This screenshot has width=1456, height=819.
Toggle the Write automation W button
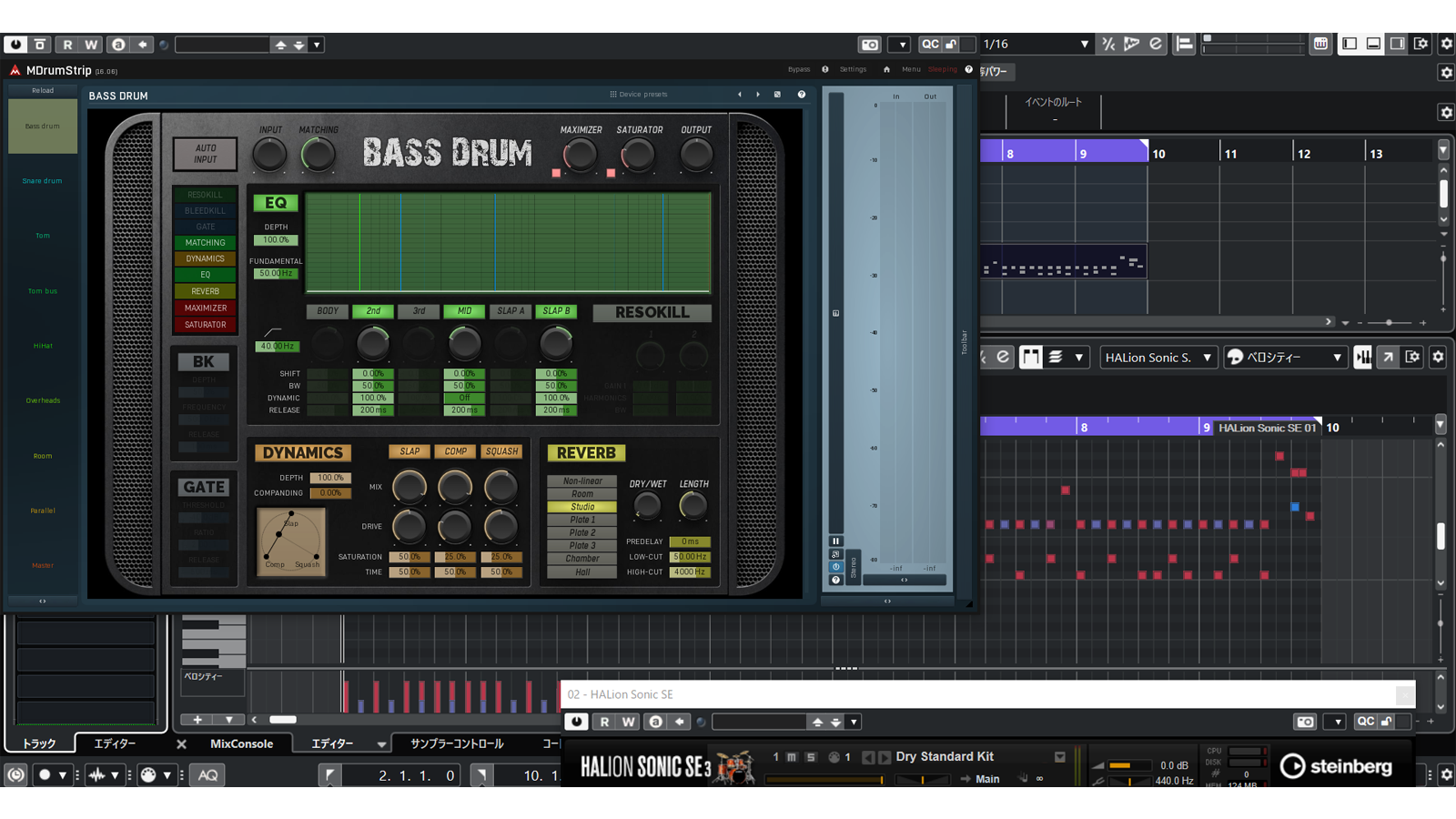tap(91, 45)
